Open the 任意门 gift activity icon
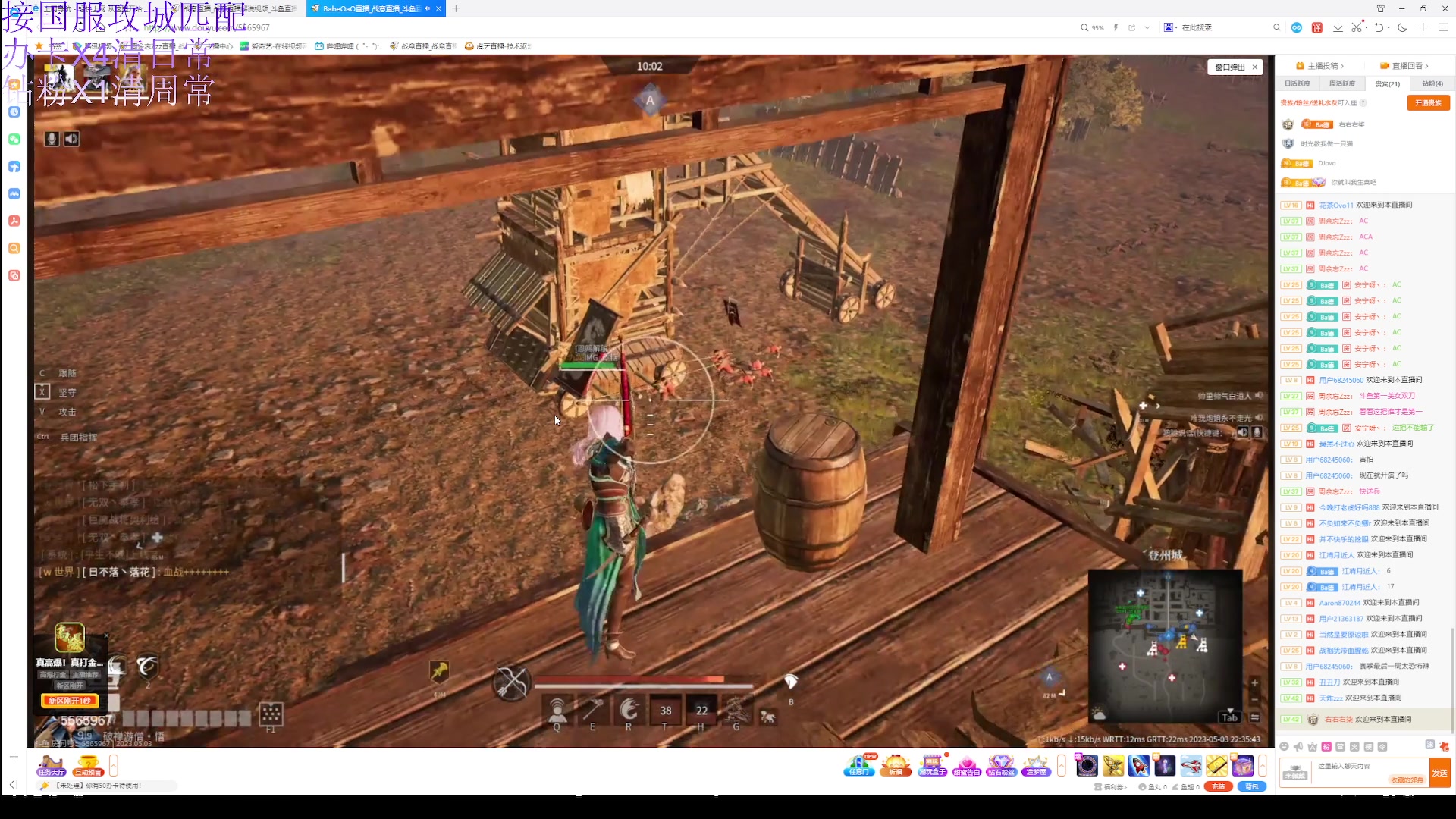Viewport: 1456px width, 819px height. pos(859,765)
